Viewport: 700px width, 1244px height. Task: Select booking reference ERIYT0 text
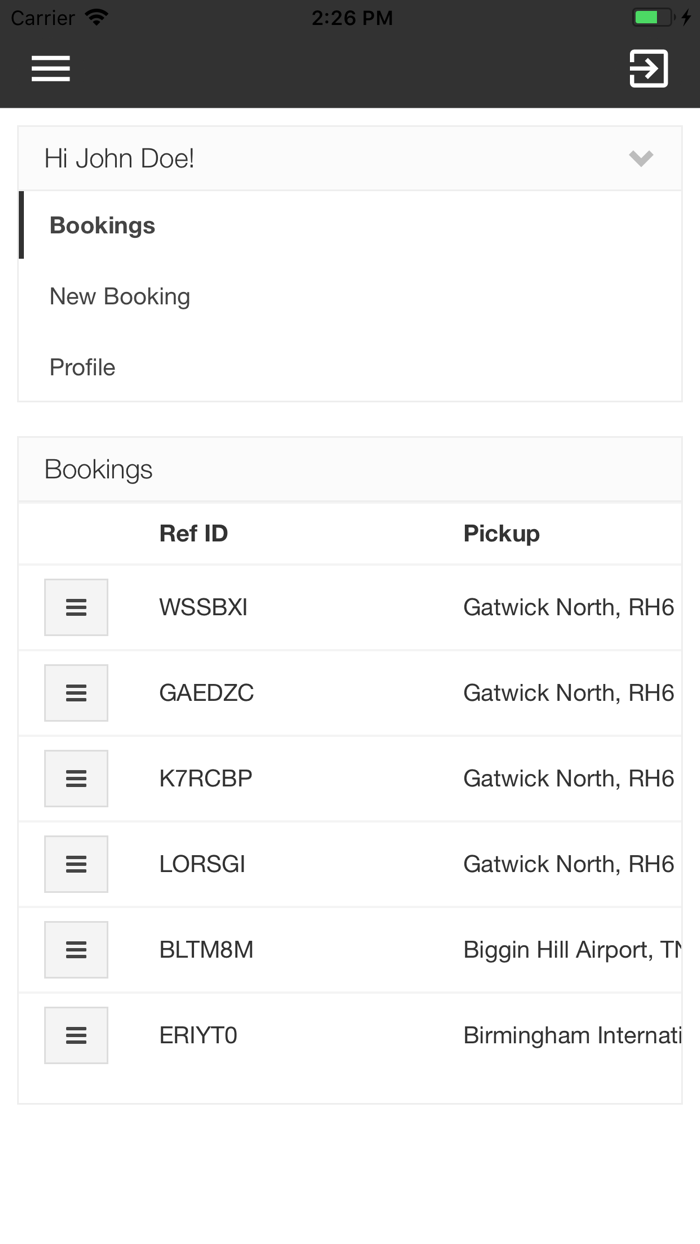pos(198,1036)
